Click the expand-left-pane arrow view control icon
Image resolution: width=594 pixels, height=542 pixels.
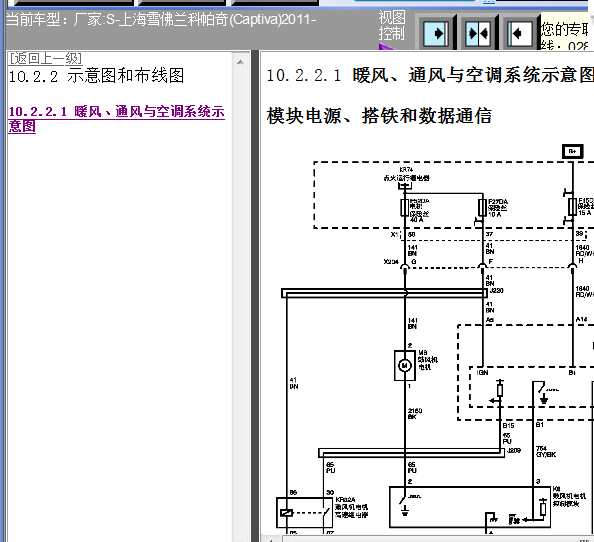tap(520, 34)
